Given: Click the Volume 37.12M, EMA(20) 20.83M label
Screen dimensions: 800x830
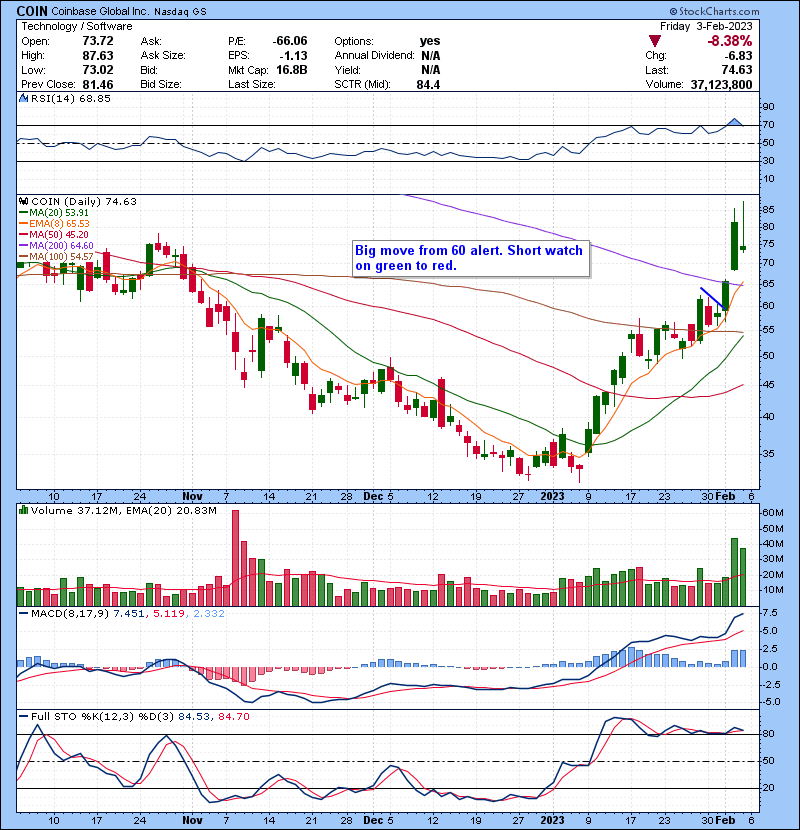Looking at the screenshot, I should [x=123, y=511].
